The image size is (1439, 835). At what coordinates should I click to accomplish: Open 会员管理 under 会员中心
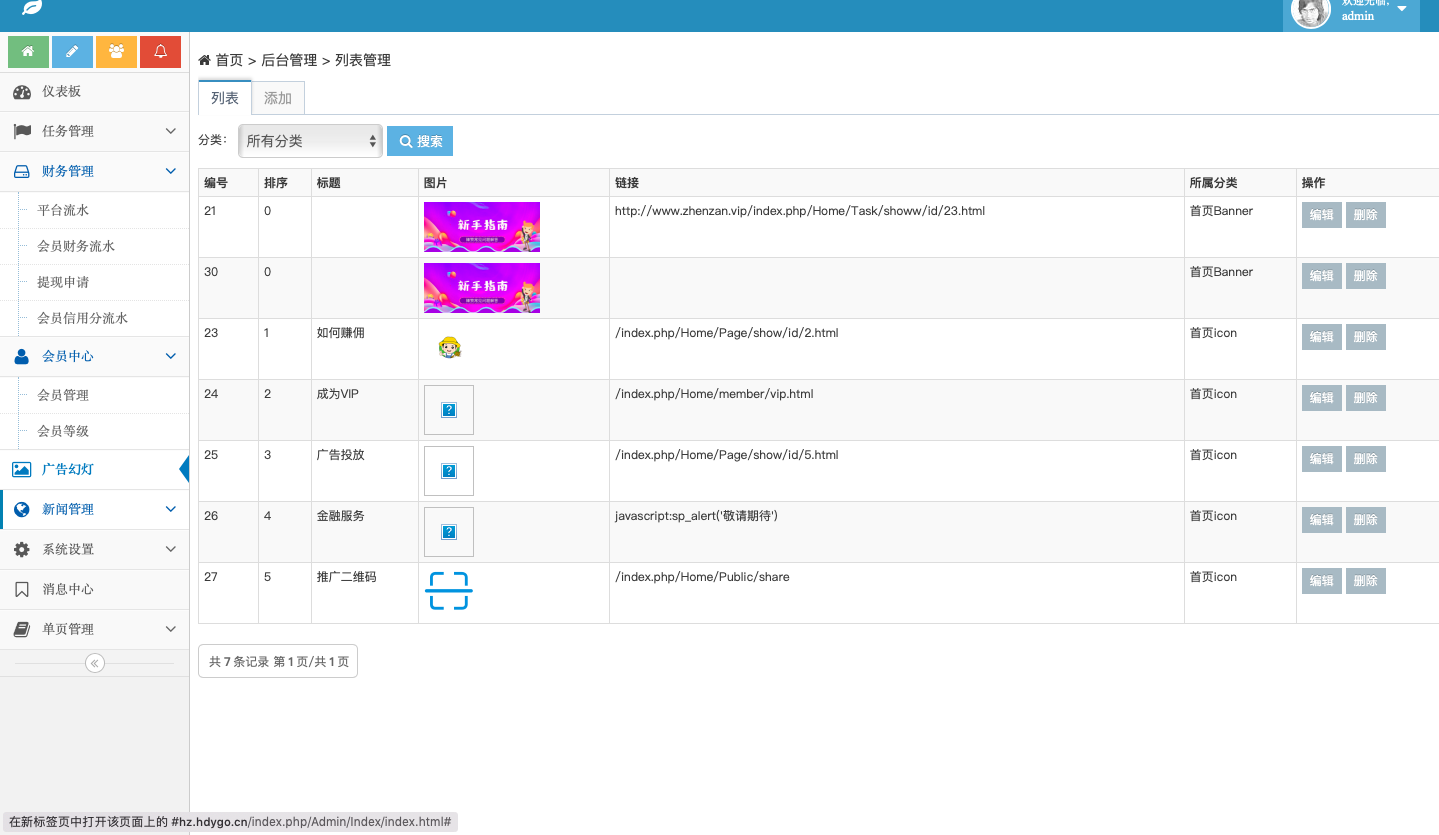[x=63, y=395]
